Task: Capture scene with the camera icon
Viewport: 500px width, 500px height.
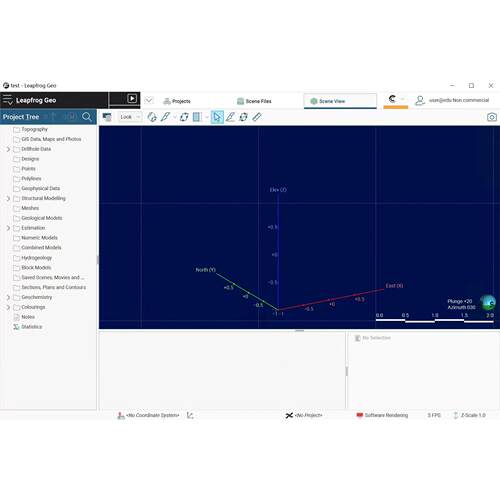Action: 492,117
